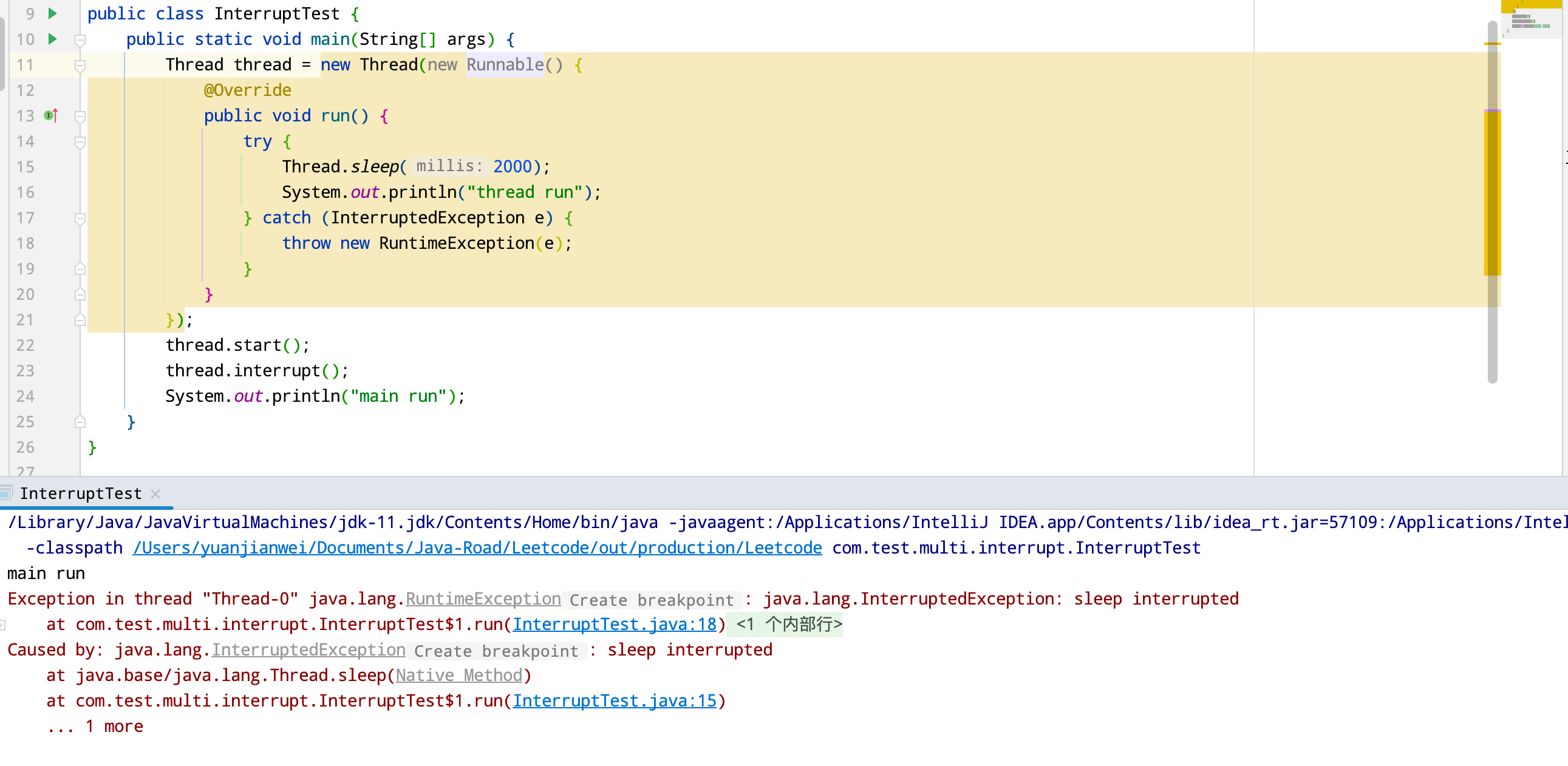Click the implements marker icon on line 13
The width and height of the screenshot is (1568, 766).
pos(51,115)
